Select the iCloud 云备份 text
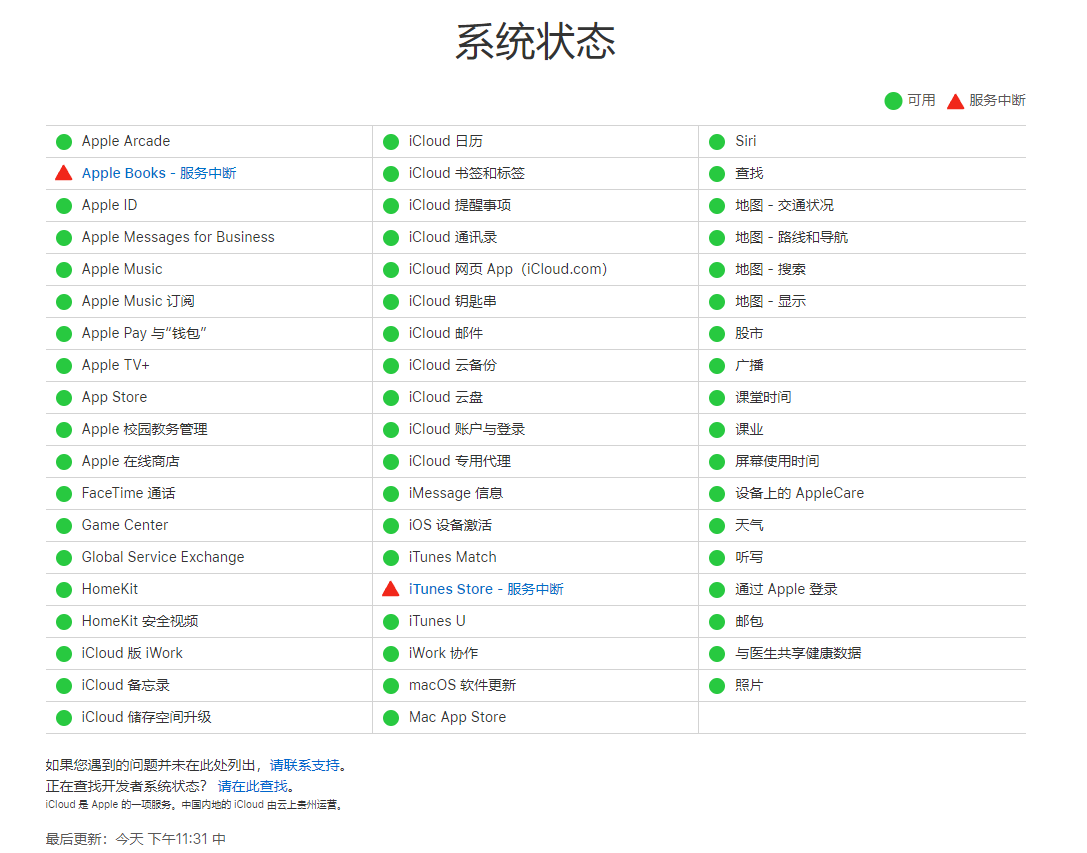 pos(453,365)
